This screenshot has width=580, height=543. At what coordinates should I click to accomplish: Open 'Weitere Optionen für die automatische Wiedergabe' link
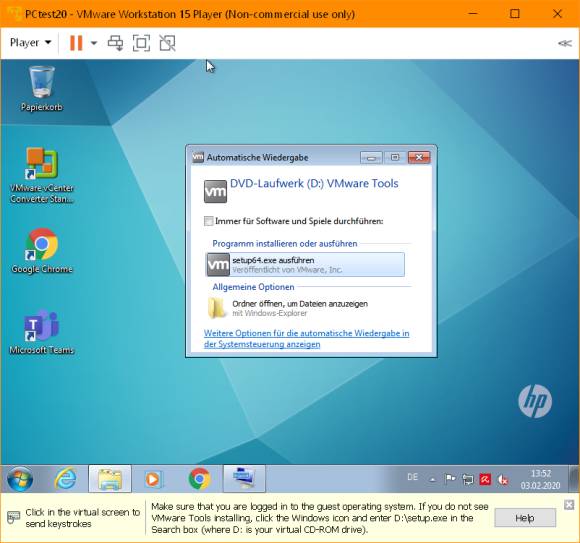(x=307, y=338)
